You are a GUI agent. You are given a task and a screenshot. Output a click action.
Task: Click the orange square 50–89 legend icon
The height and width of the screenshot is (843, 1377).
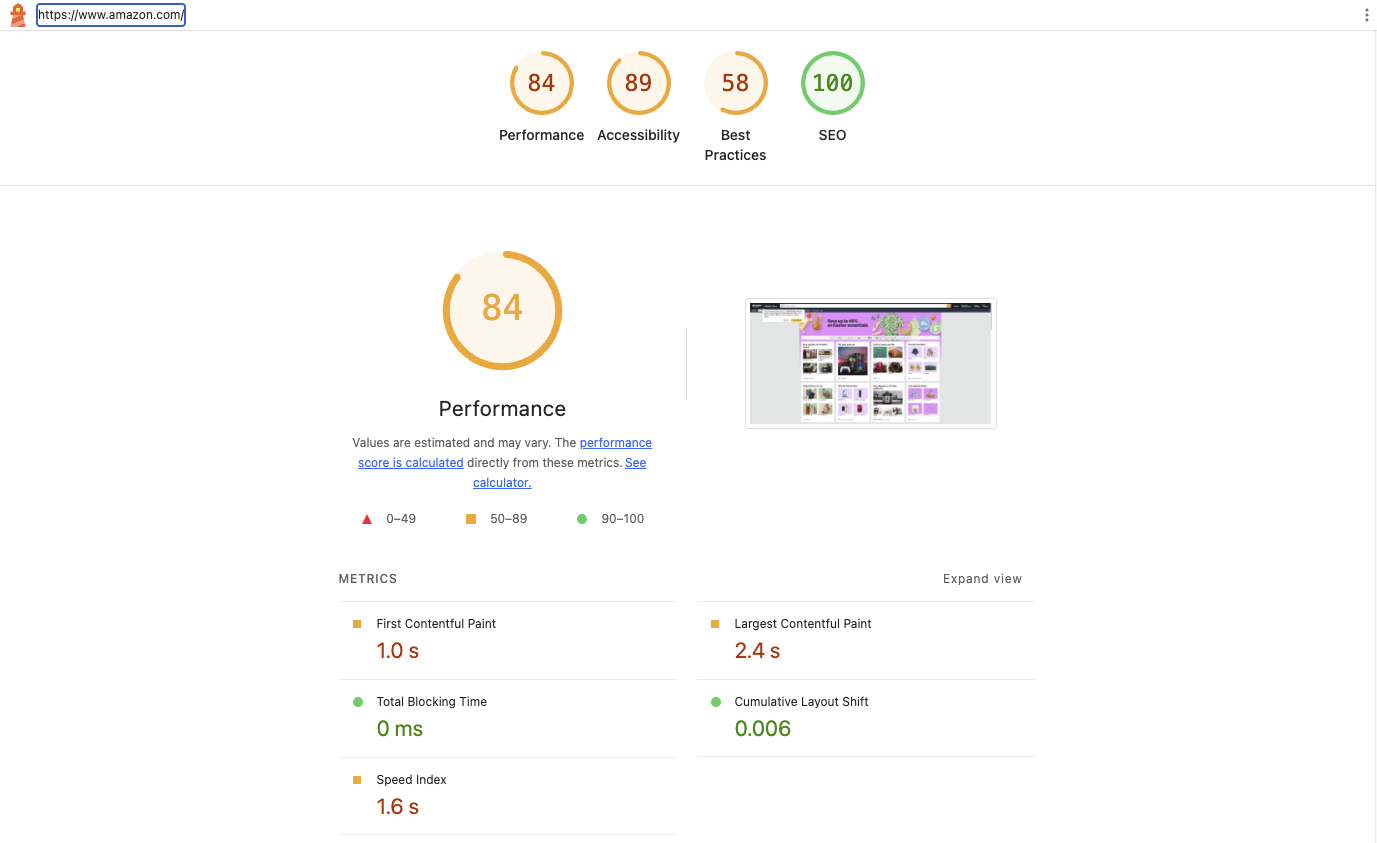pos(471,519)
